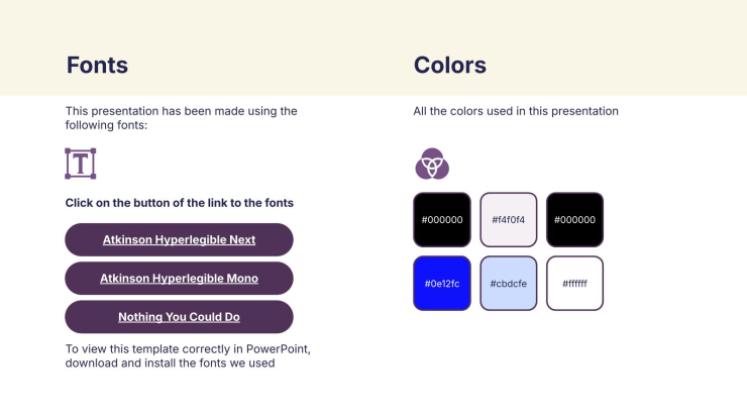Pick the blue #0e12fc color swatch
The width and height of the screenshot is (747, 420).
(441, 283)
